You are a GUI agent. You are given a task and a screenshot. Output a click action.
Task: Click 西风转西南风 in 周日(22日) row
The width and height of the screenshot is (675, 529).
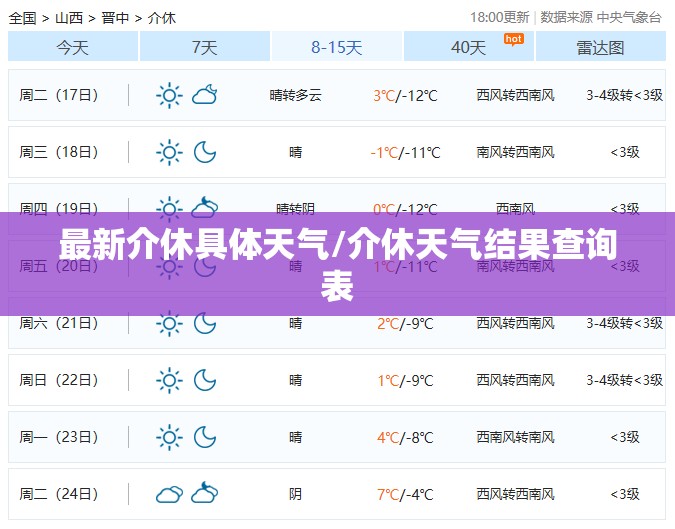(515, 381)
